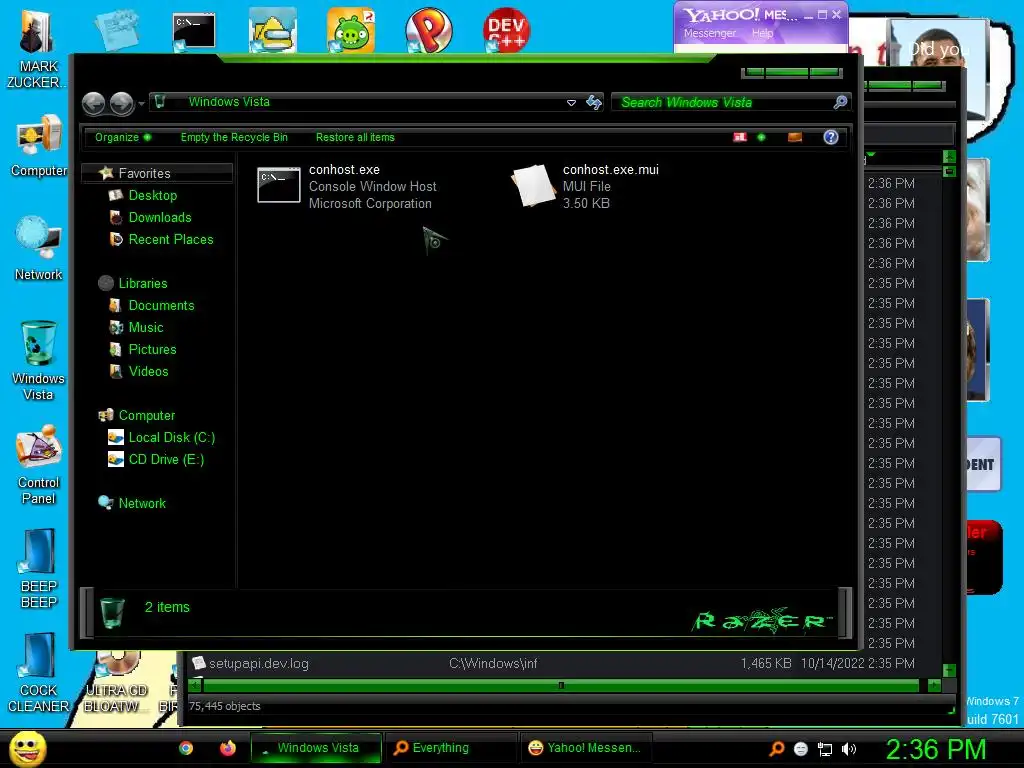Click the Everything horizontal scrollbar
This screenshot has height=768, width=1024.
560,686
